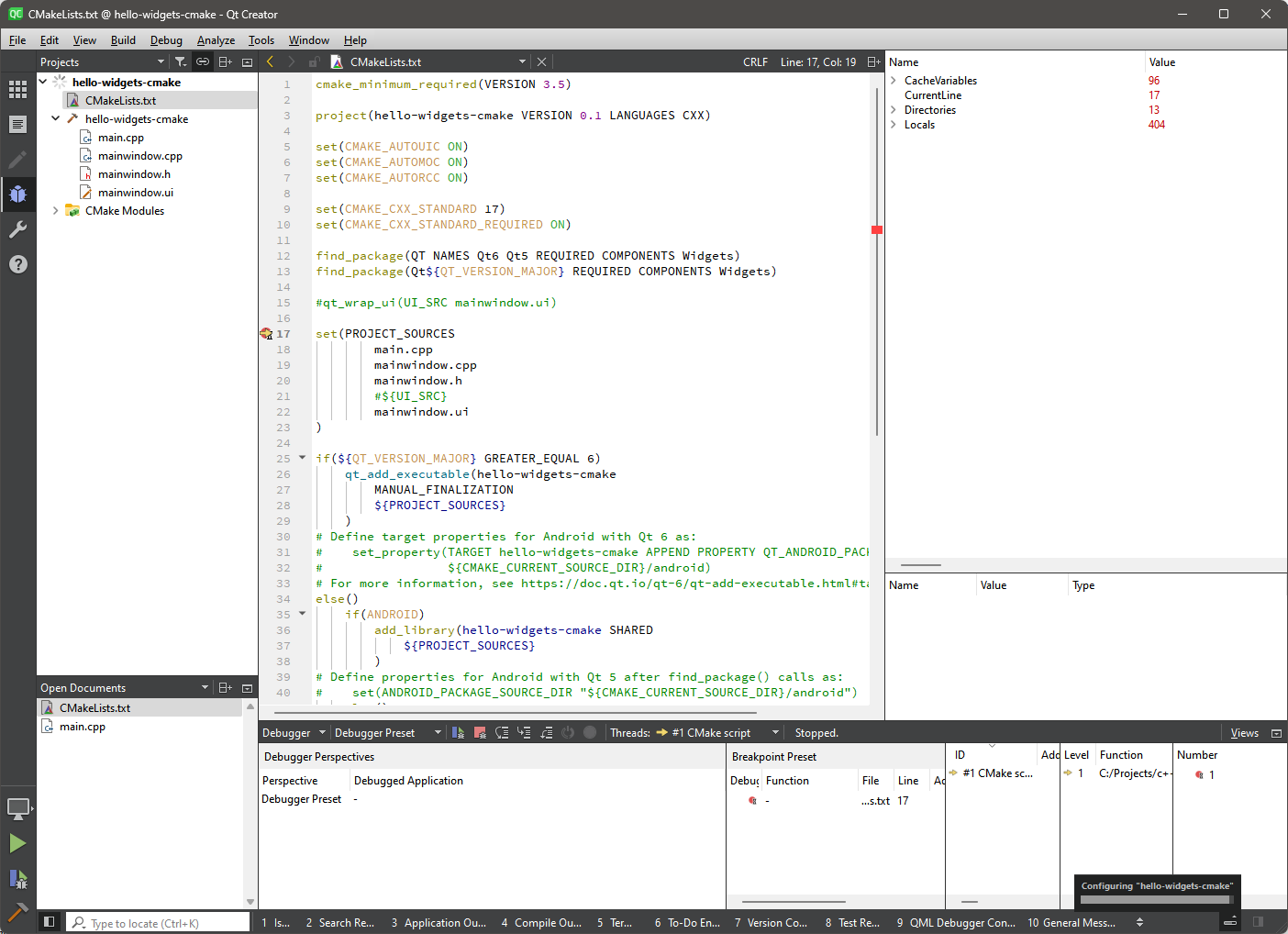Go back in editor navigation history

270,61
